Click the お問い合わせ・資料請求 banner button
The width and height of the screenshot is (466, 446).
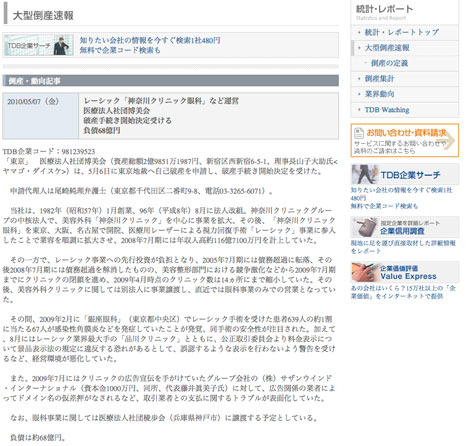405,140
